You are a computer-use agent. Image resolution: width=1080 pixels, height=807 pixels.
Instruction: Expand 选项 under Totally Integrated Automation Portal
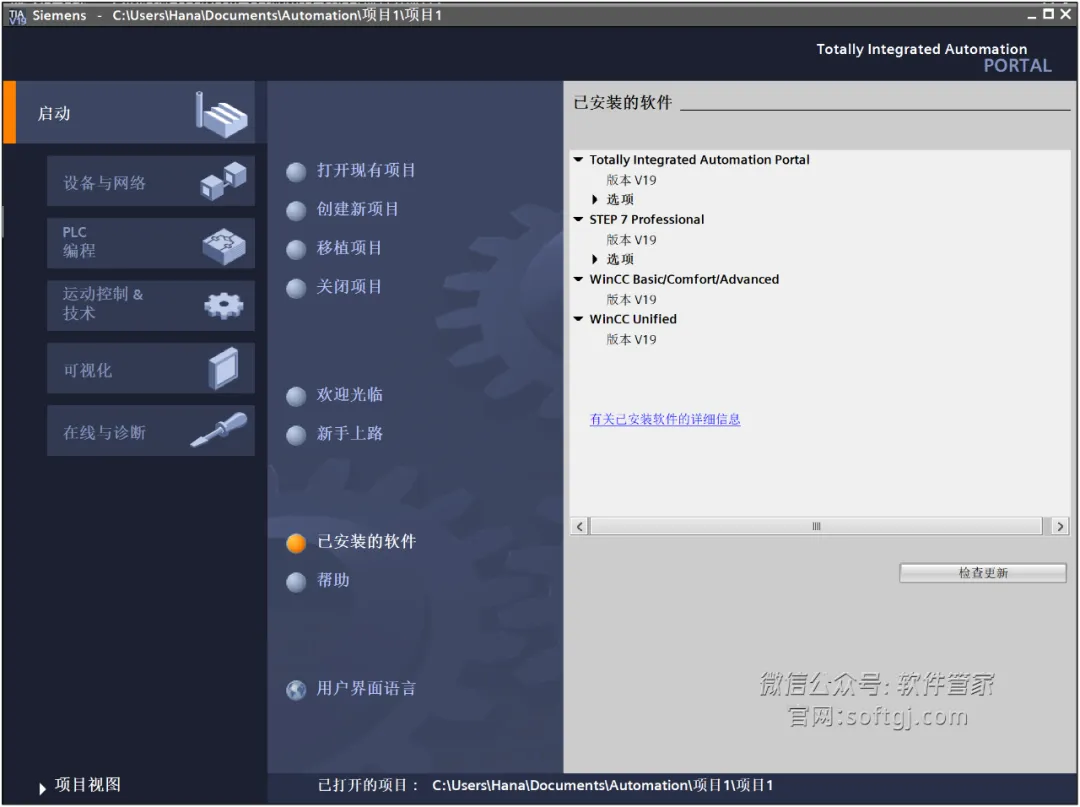594,200
